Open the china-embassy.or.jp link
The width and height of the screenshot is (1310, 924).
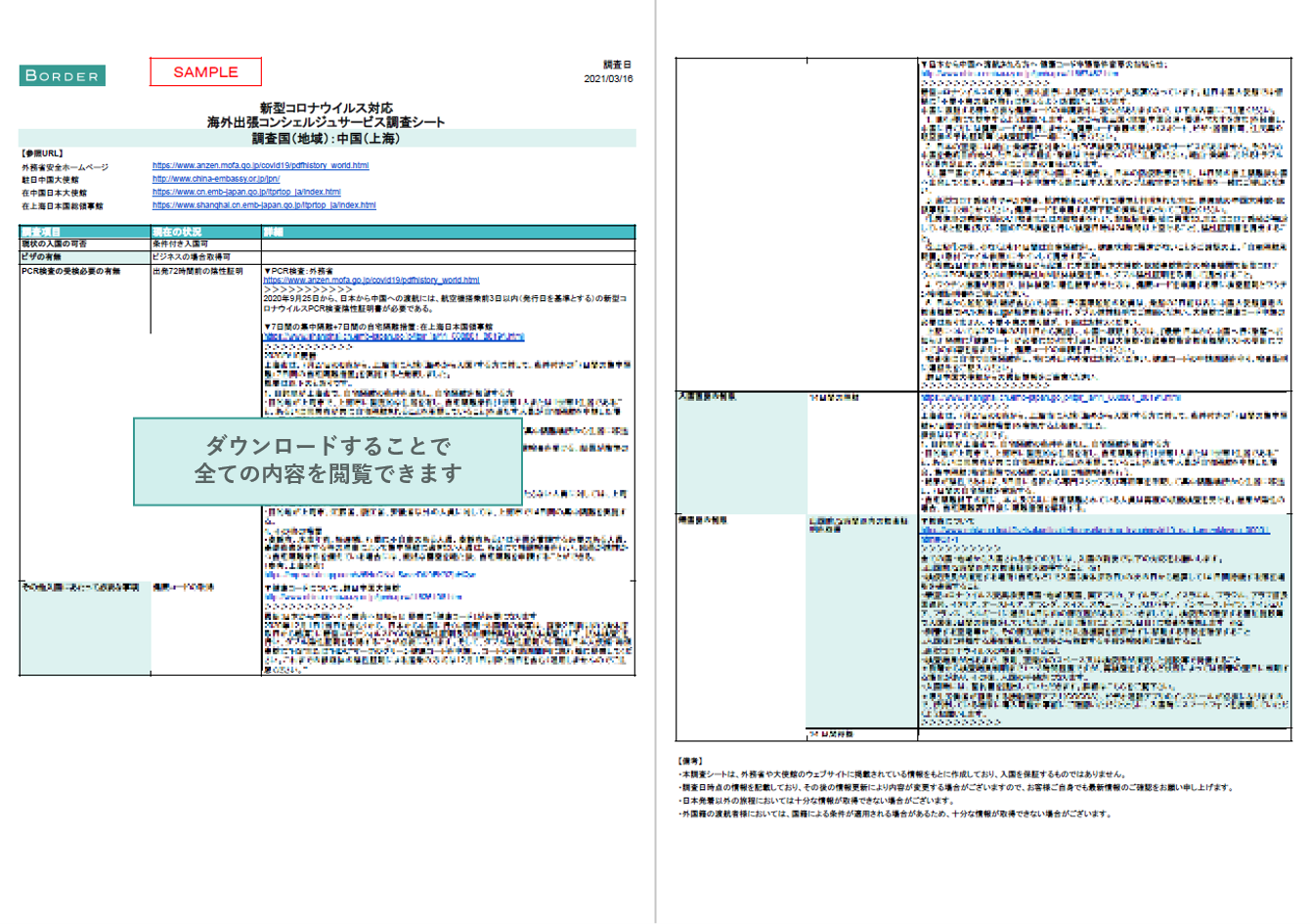[216, 179]
